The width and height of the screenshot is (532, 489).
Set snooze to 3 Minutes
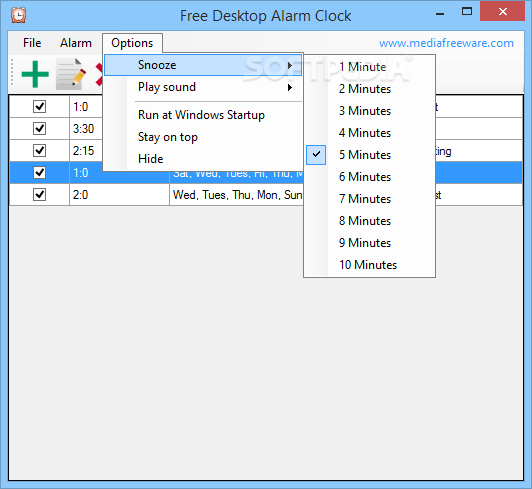tap(369, 111)
